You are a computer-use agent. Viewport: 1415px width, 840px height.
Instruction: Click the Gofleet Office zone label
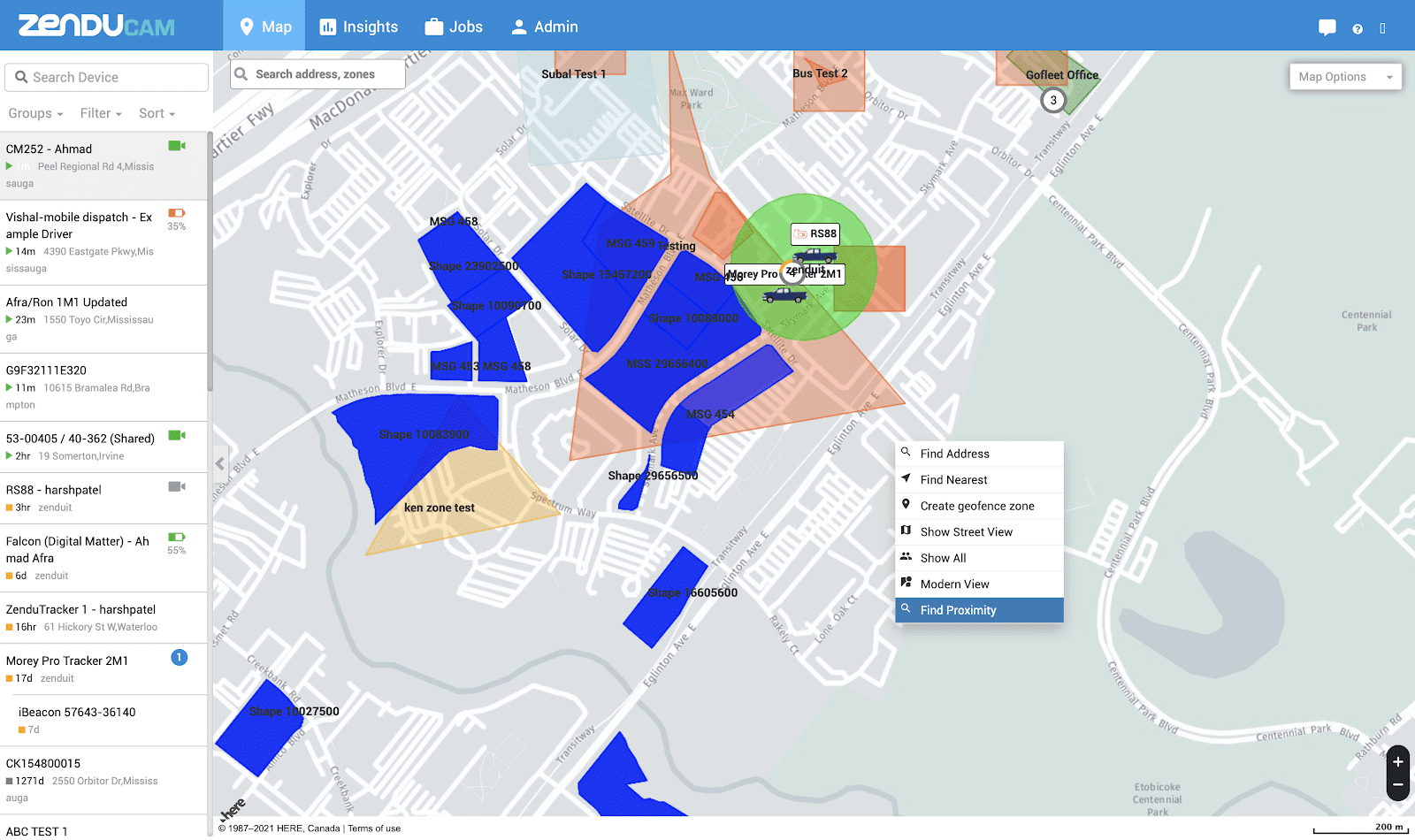tap(1062, 75)
